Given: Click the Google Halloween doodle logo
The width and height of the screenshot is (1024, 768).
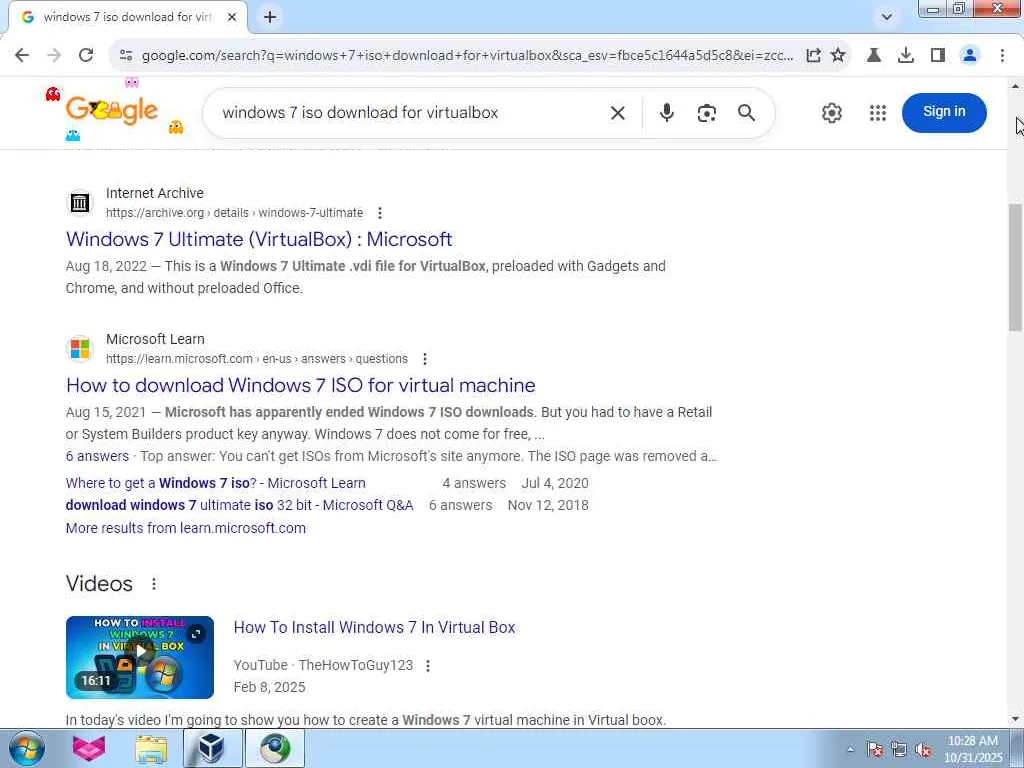Looking at the screenshot, I should (112, 110).
